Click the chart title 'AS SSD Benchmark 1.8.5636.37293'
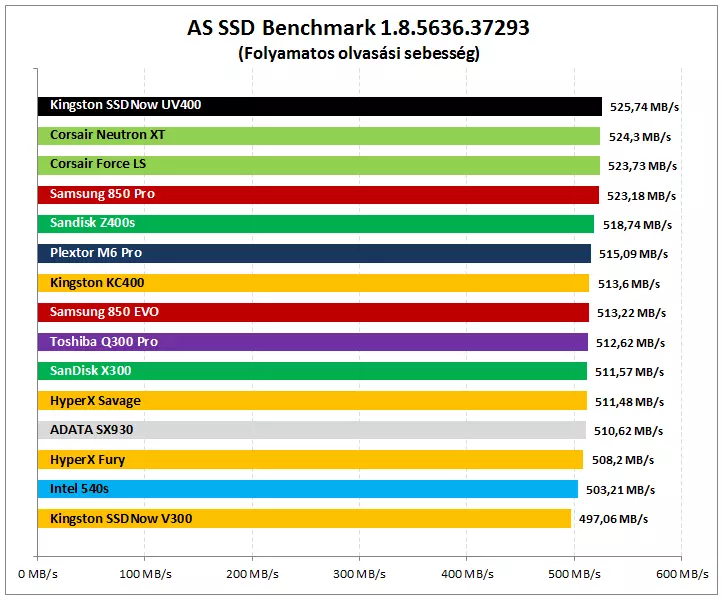Image resolution: width=722 pixels, height=600 pixels. (358, 28)
